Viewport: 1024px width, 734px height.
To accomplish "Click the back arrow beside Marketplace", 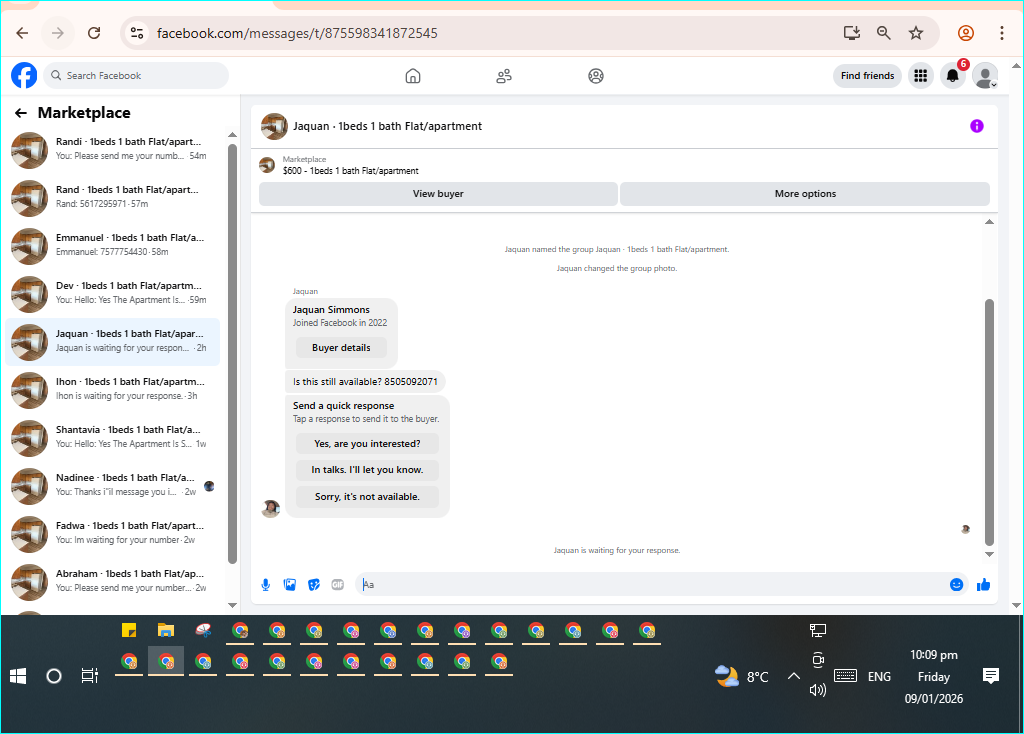I will pos(21,113).
